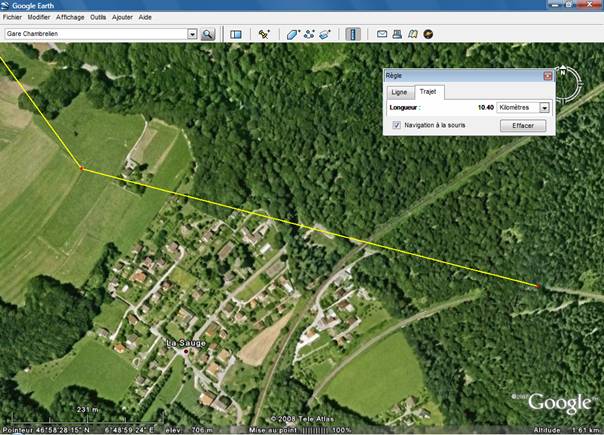This screenshot has width=604, height=435.
Task: Select the Trajet tab
Action: pyautogui.click(x=428, y=91)
